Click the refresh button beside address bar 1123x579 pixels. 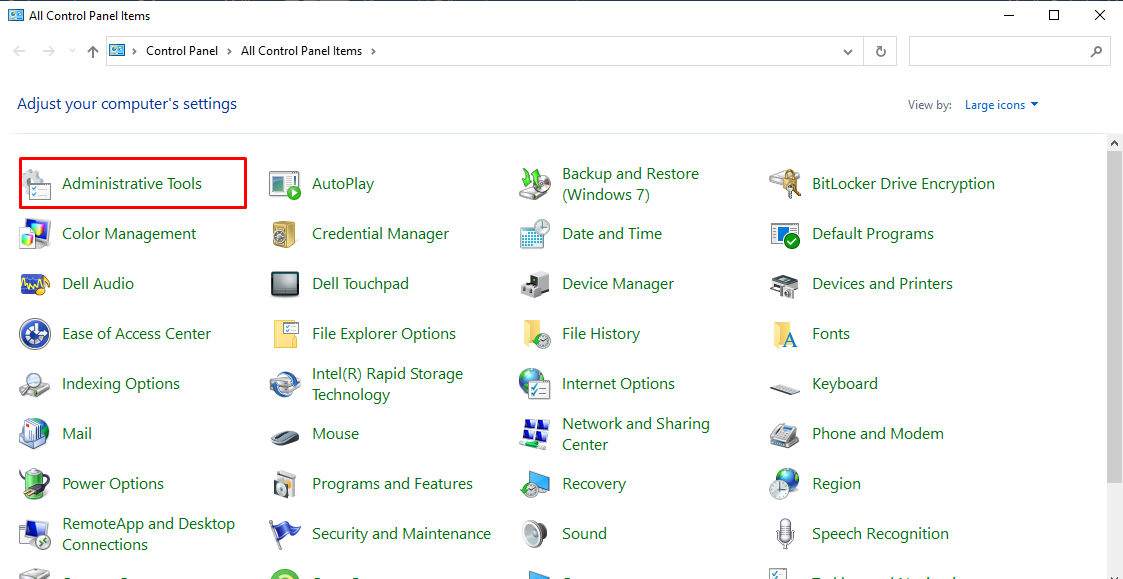tap(880, 51)
